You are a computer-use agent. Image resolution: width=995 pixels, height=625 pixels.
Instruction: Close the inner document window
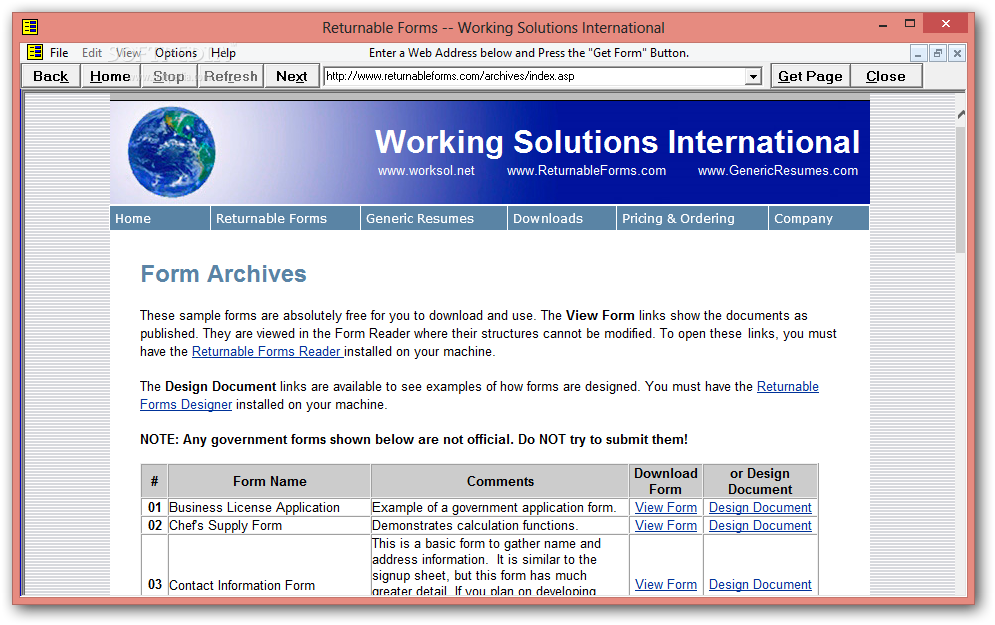point(957,53)
